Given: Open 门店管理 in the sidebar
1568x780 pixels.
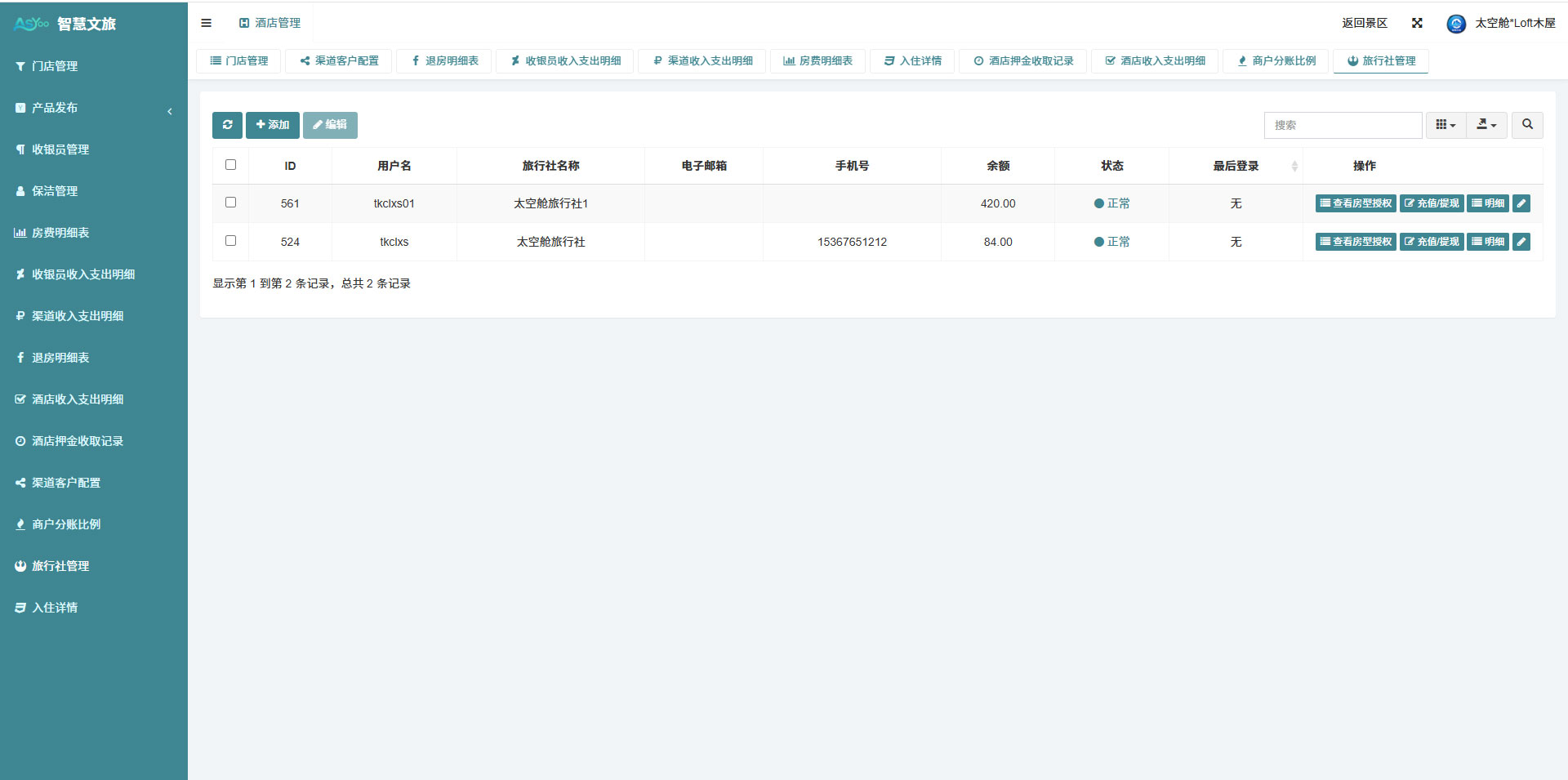Looking at the screenshot, I should pos(94,66).
